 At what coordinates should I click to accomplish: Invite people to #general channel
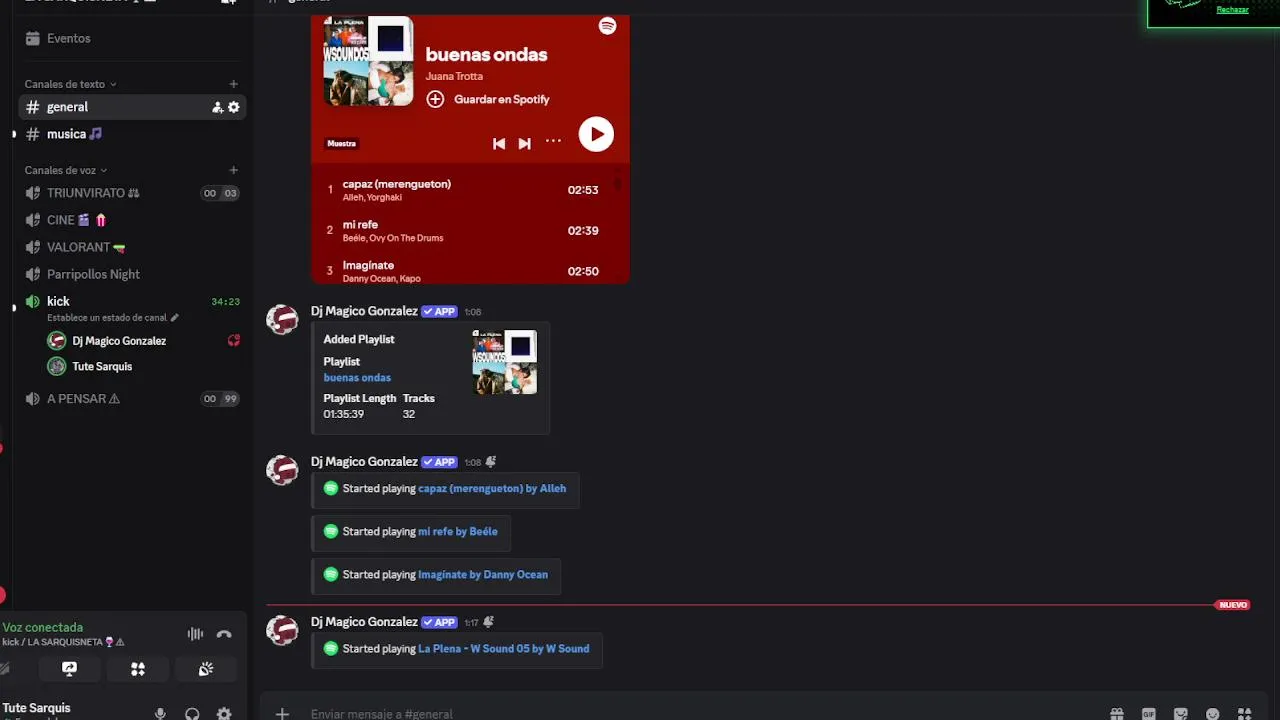coord(217,107)
